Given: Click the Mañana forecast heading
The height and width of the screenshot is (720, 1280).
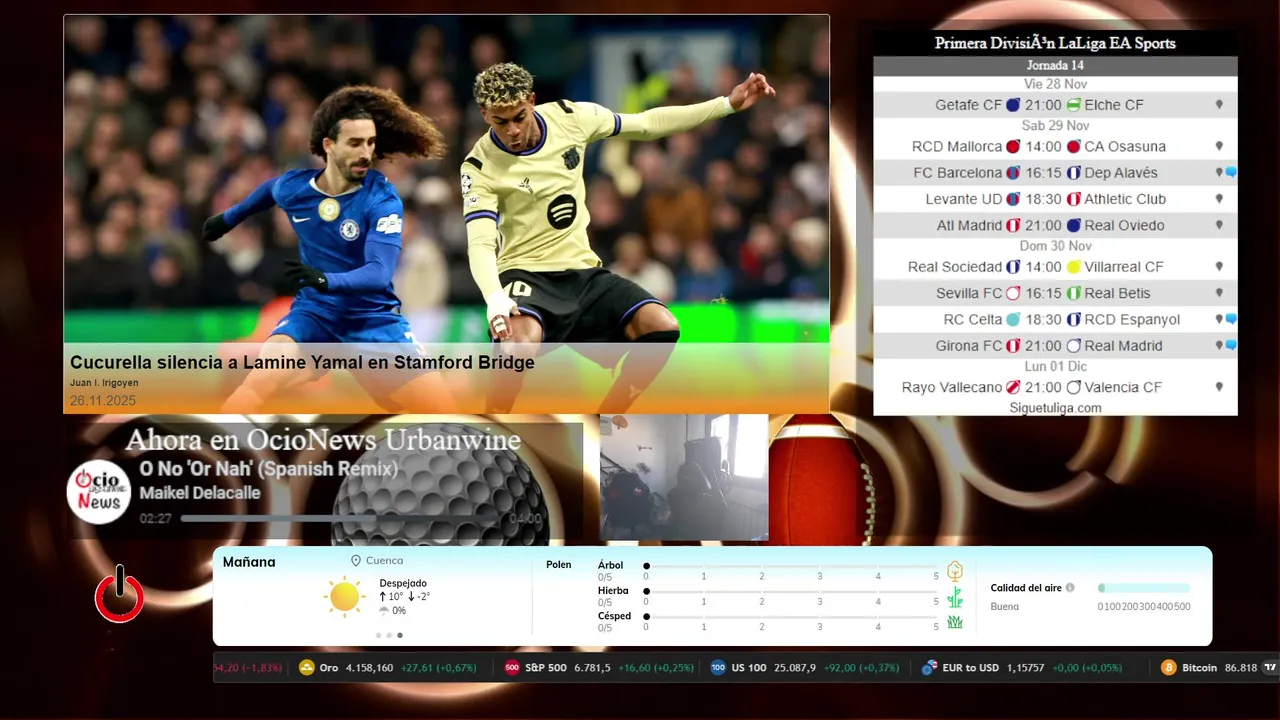Looking at the screenshot, I should (x=249, y=562).
